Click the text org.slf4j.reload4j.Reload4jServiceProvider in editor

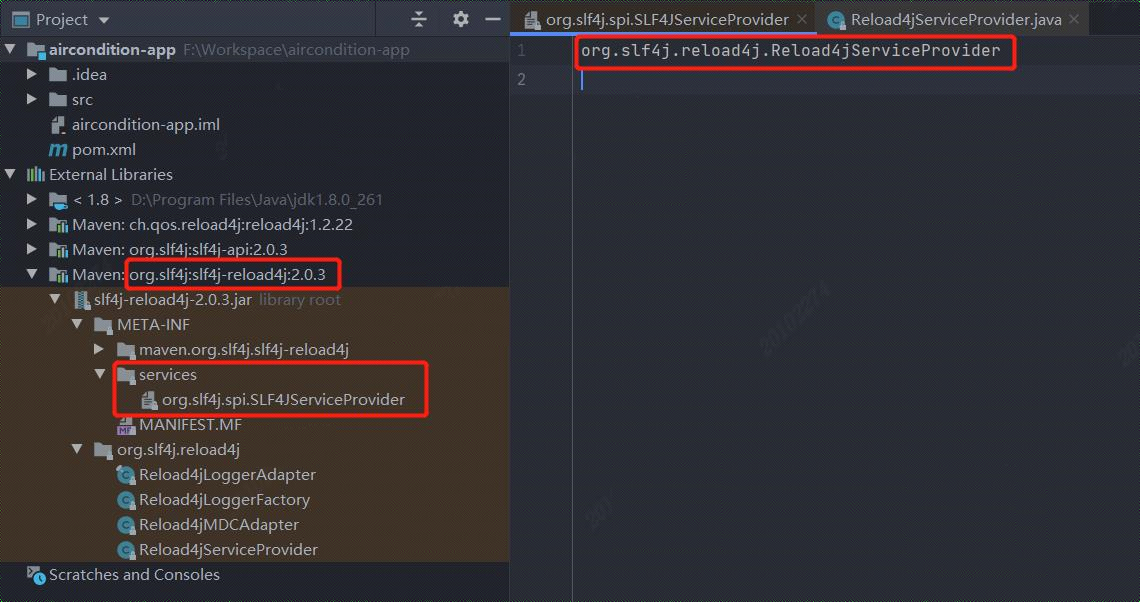[790, 50]
